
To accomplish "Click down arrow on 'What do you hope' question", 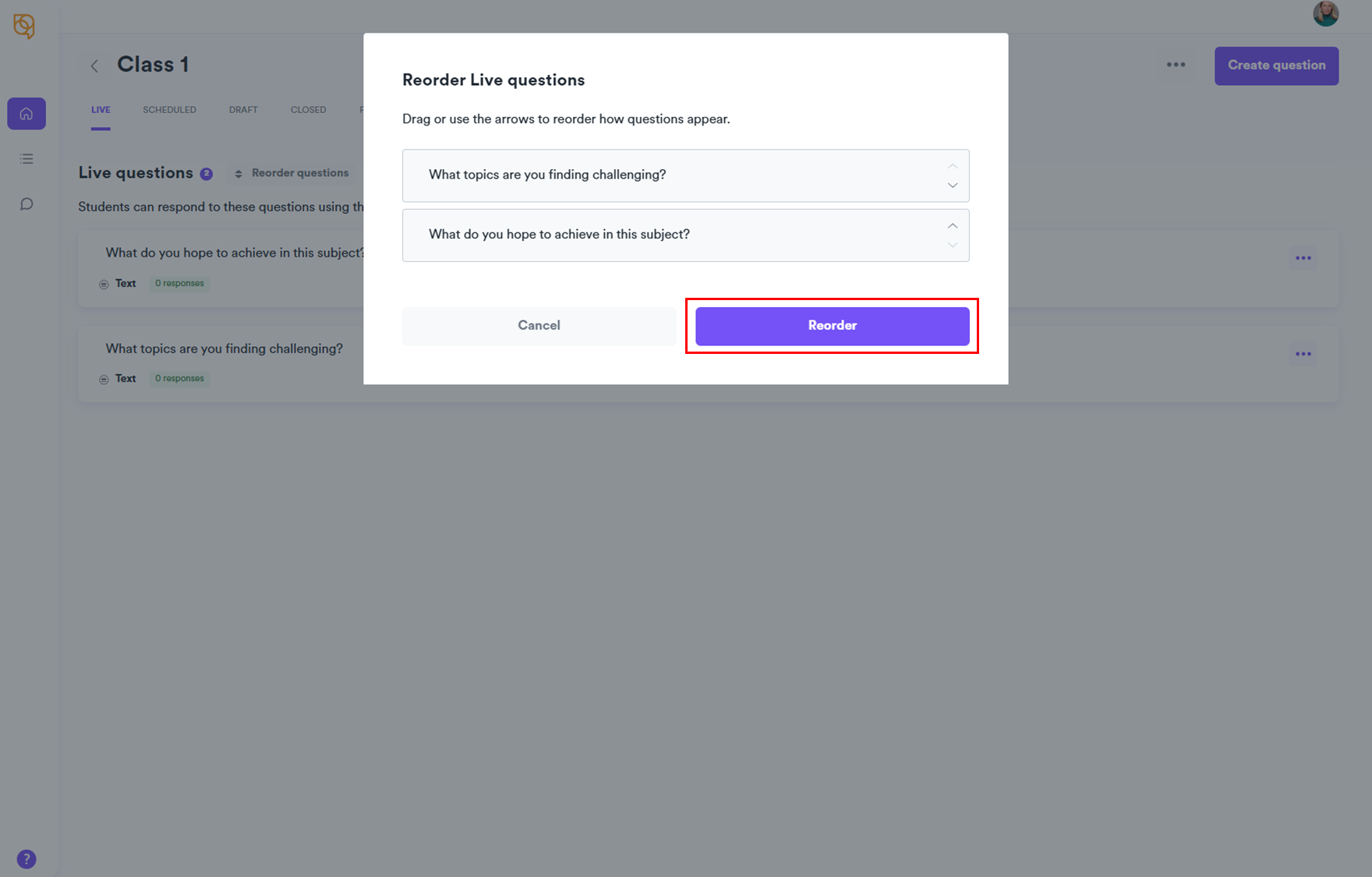I will tap(952, 245).
